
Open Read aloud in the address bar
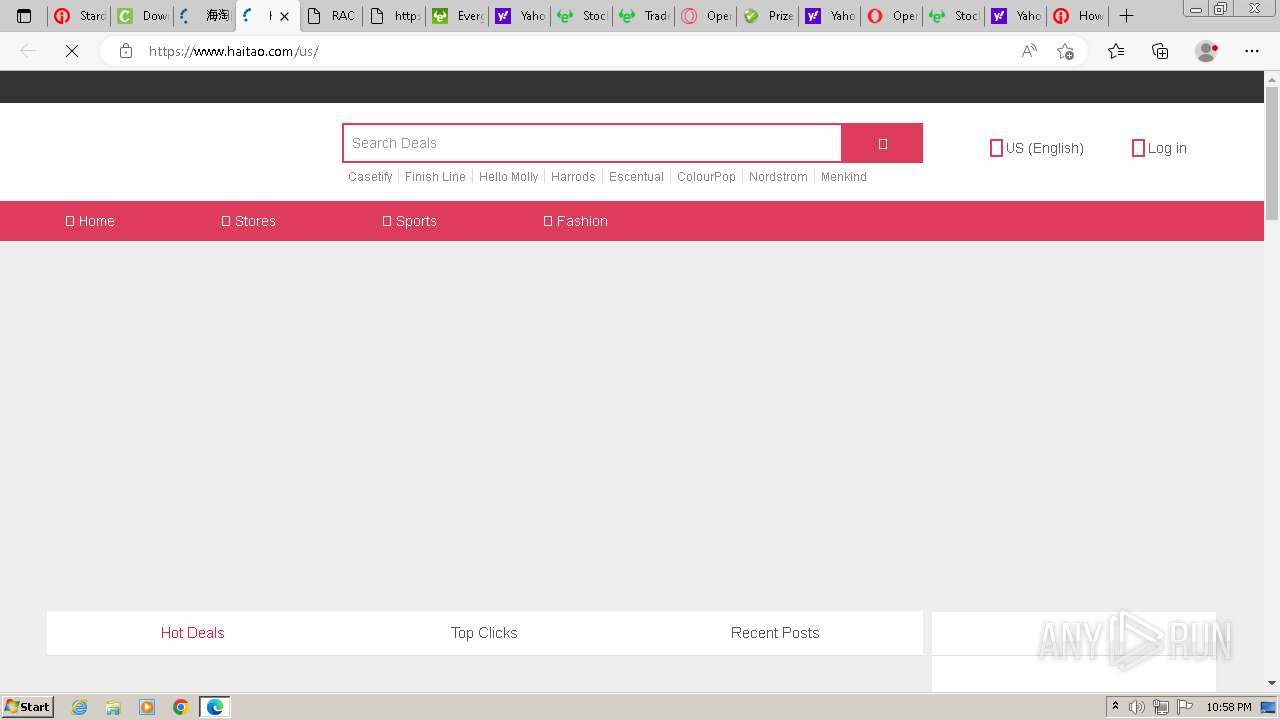point(1029,51)
